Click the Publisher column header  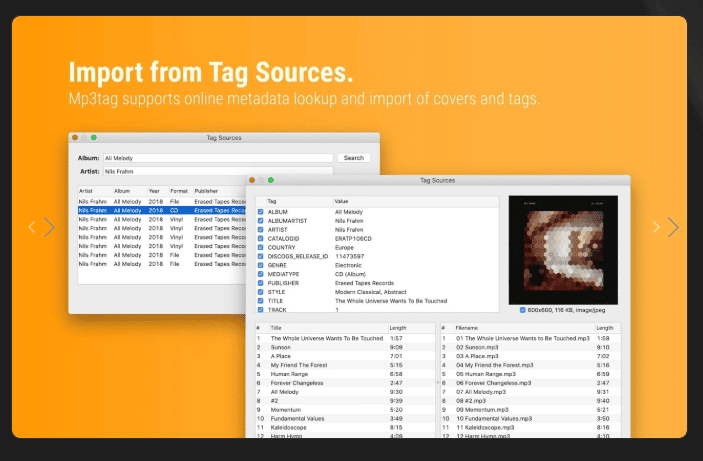[206, 191]
